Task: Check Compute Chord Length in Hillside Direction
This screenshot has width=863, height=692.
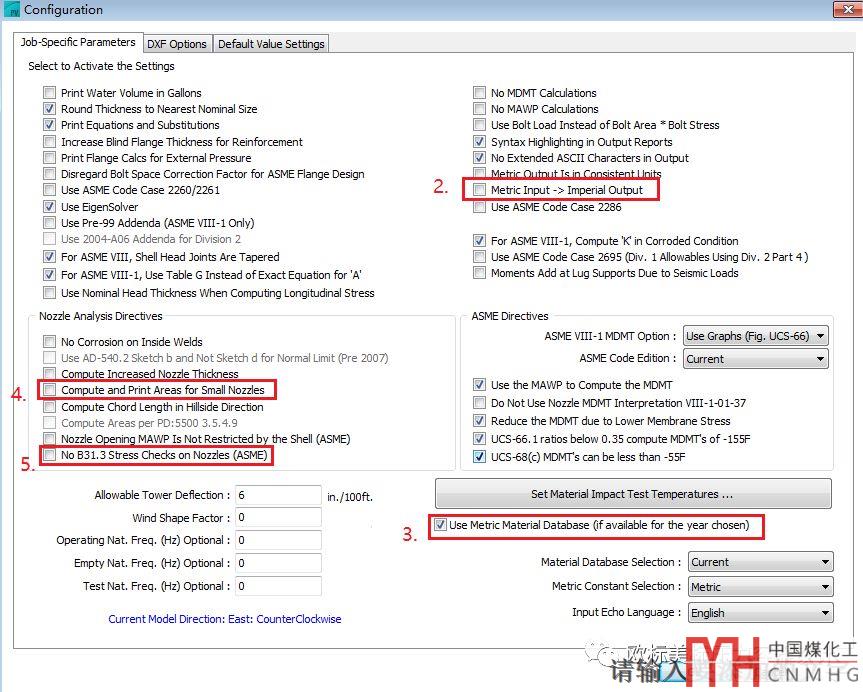Action: [x=50, y=407]
